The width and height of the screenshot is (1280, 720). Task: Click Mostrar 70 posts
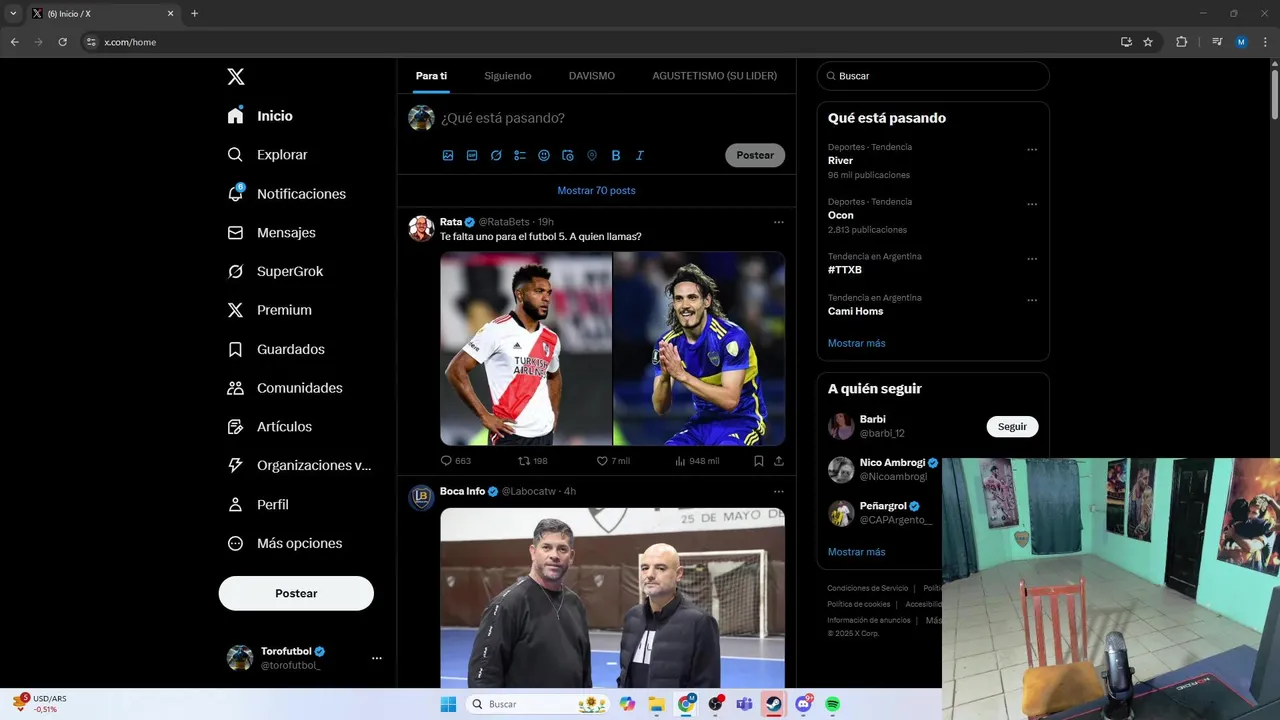[596, 190]
